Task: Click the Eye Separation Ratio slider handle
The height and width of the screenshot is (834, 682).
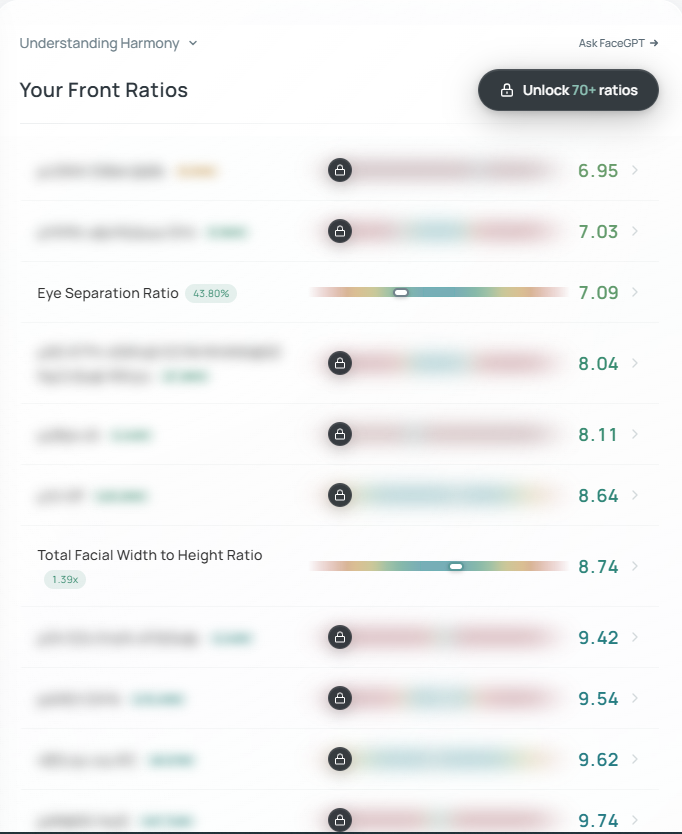Action: pos(401,292)
